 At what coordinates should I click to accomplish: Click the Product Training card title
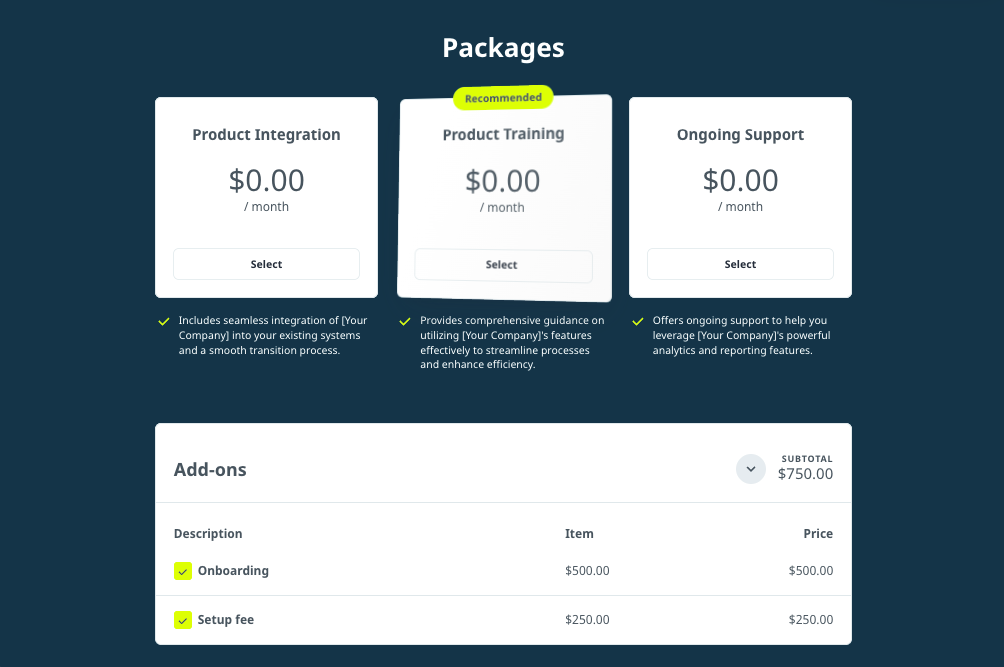click(503, 134)
